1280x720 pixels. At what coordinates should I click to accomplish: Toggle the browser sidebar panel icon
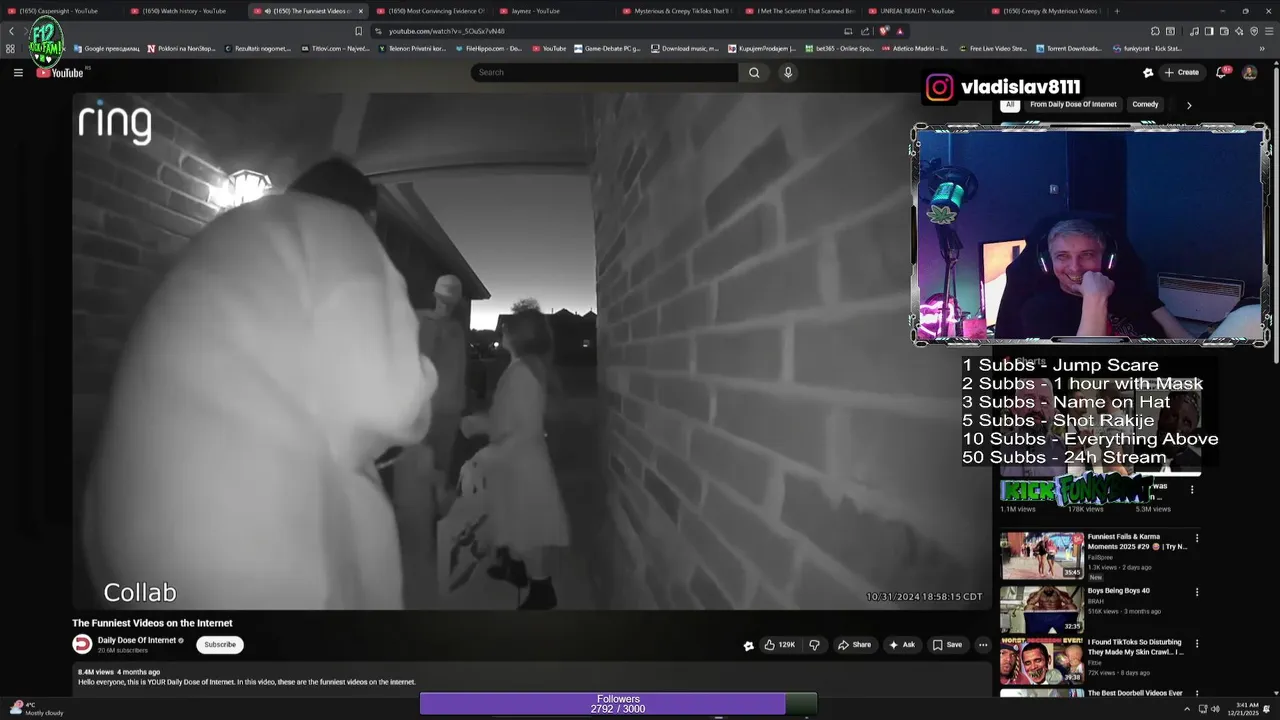coord(1209,31)
